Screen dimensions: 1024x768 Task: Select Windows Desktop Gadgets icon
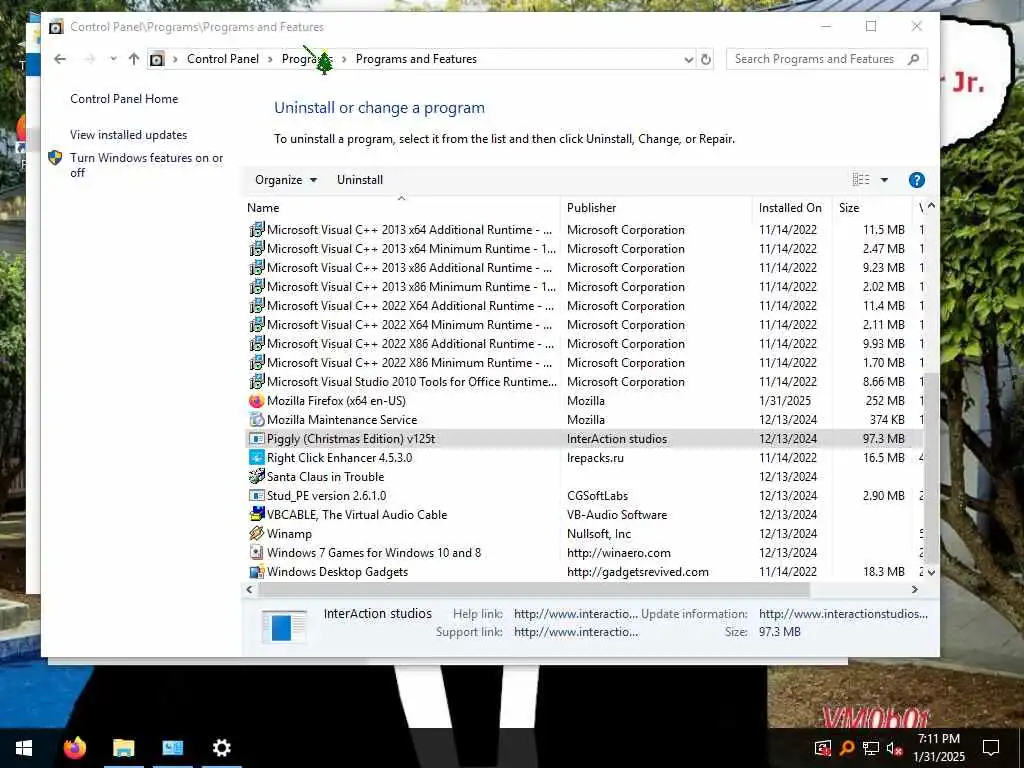click(257, 571)
